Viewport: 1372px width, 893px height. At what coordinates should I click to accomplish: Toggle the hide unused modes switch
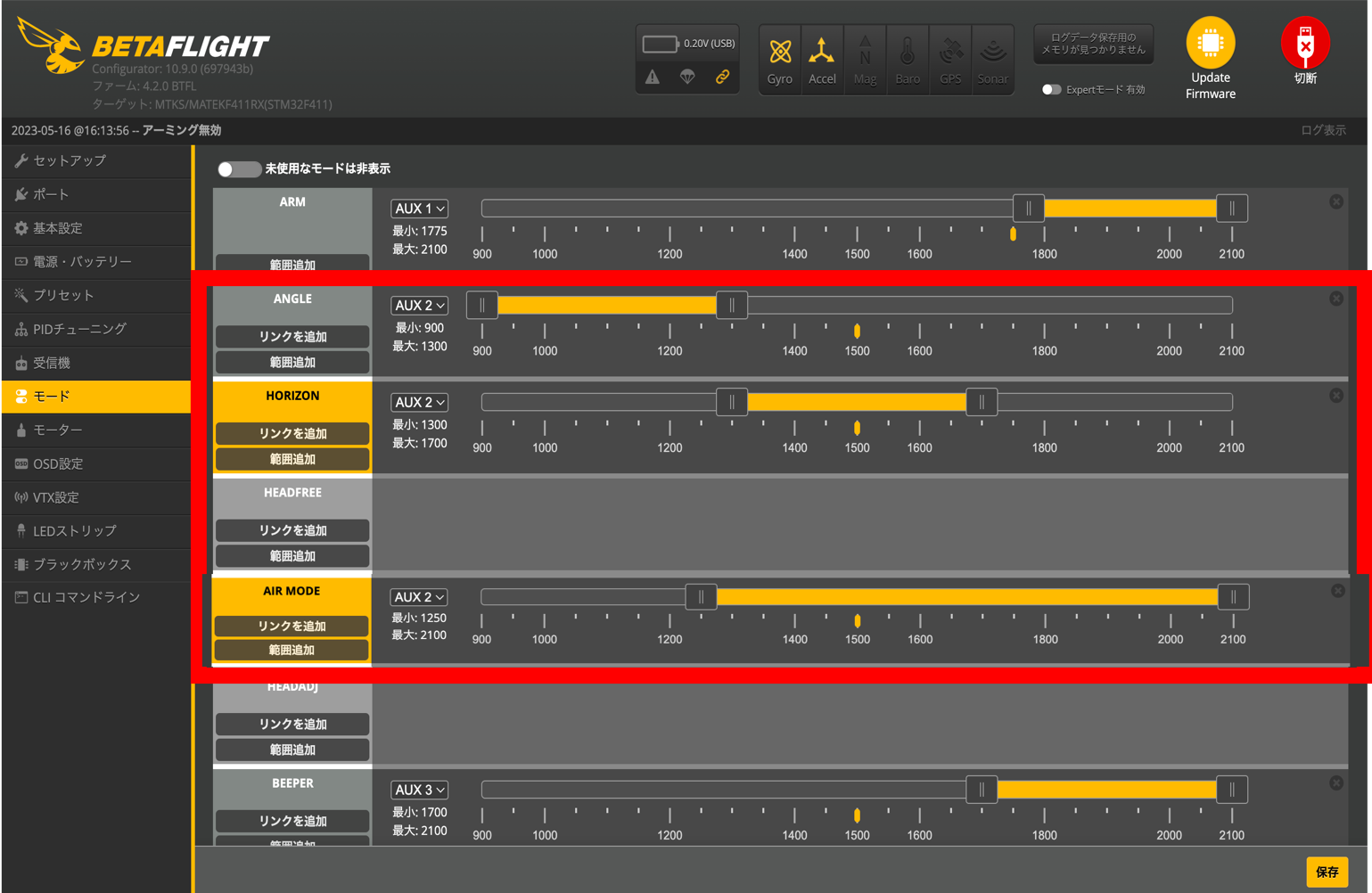click(238, 168)
